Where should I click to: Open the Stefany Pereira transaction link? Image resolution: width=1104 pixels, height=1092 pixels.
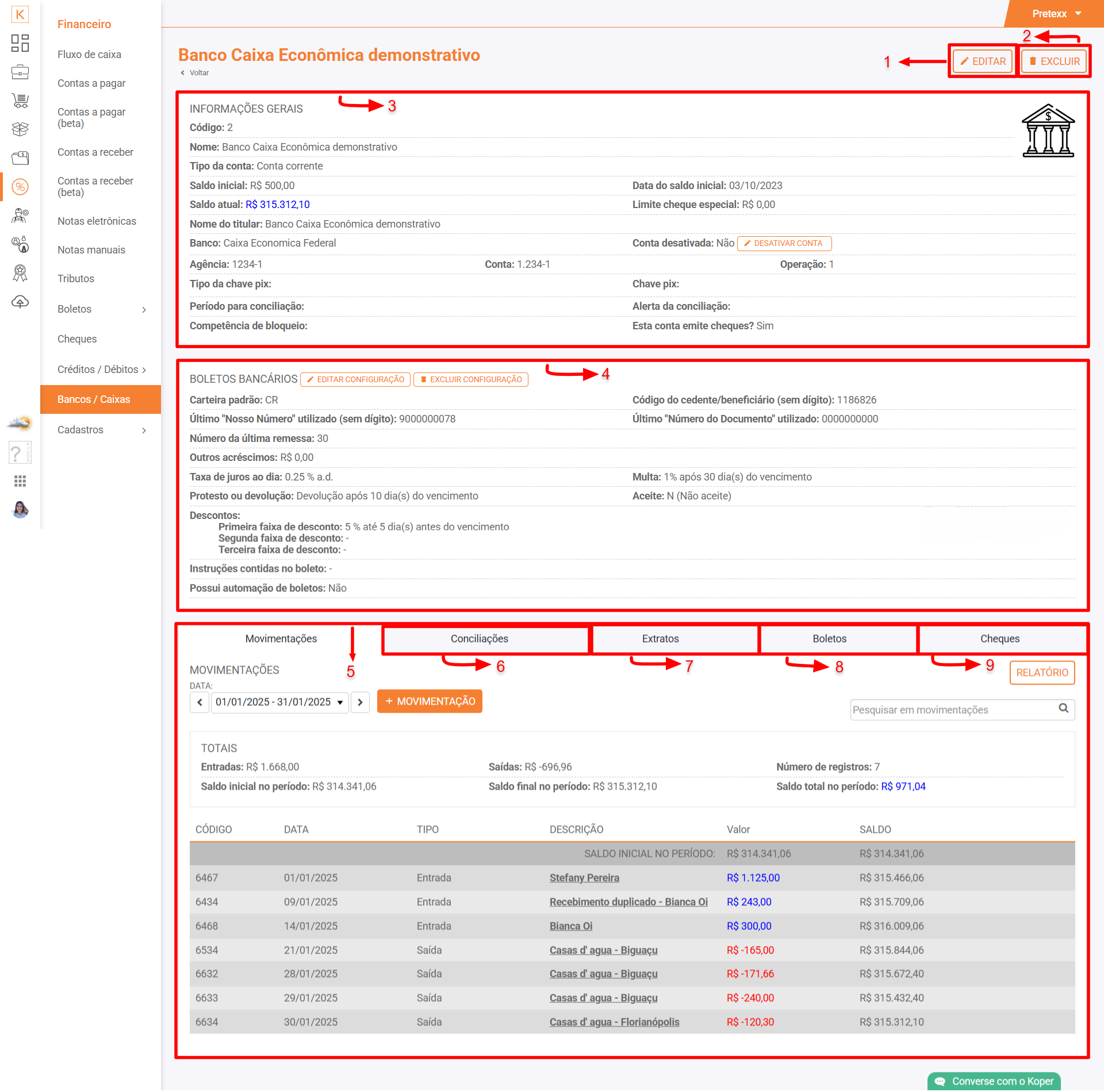point(584,878)
